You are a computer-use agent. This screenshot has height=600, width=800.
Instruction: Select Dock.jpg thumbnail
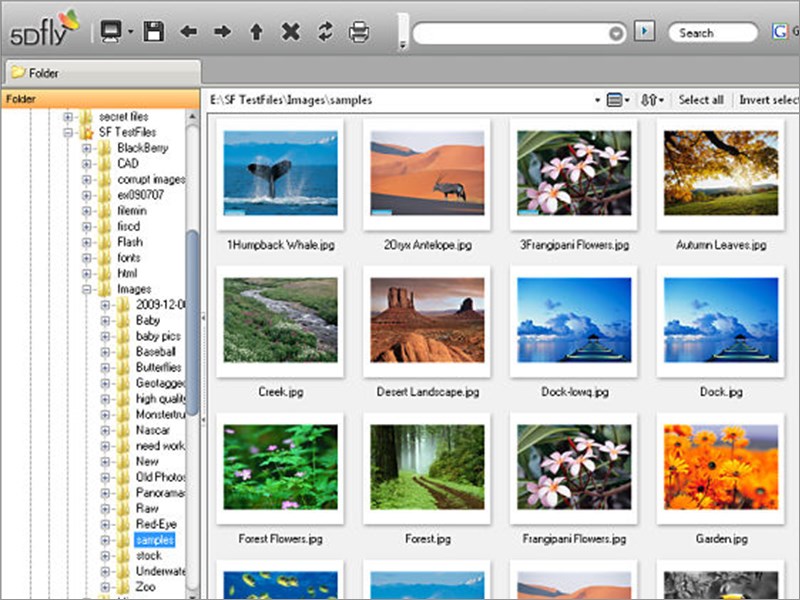720,320
